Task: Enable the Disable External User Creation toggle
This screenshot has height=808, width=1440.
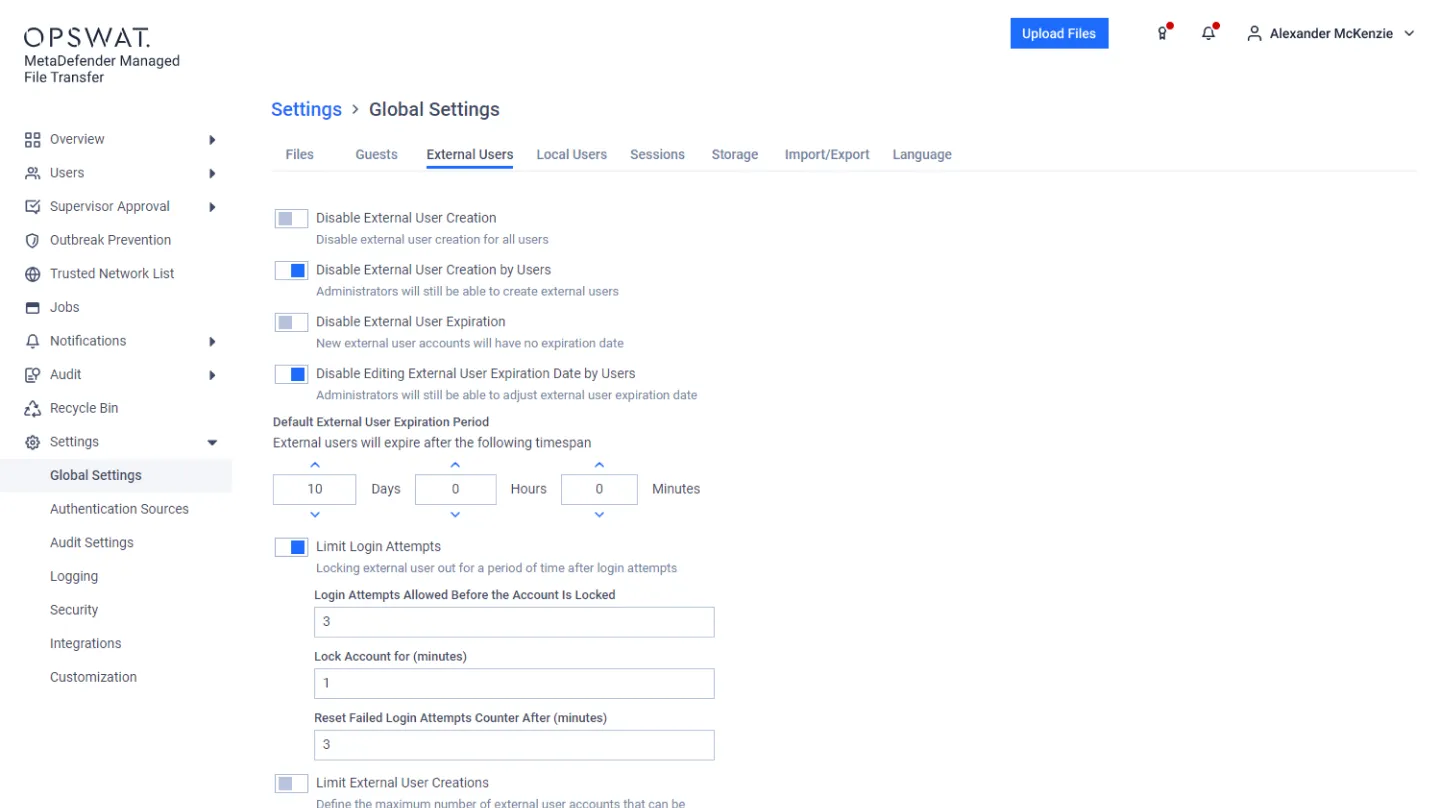Action: tap(291, 218)
